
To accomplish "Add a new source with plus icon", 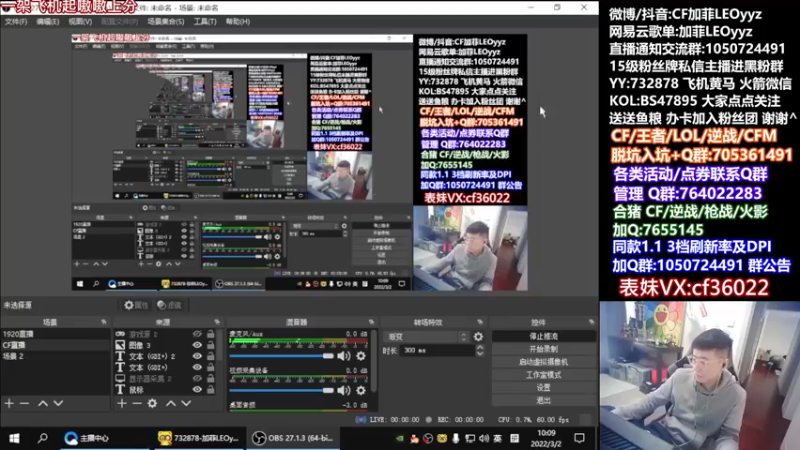I will pyautogui.click(x=121, y=404).
